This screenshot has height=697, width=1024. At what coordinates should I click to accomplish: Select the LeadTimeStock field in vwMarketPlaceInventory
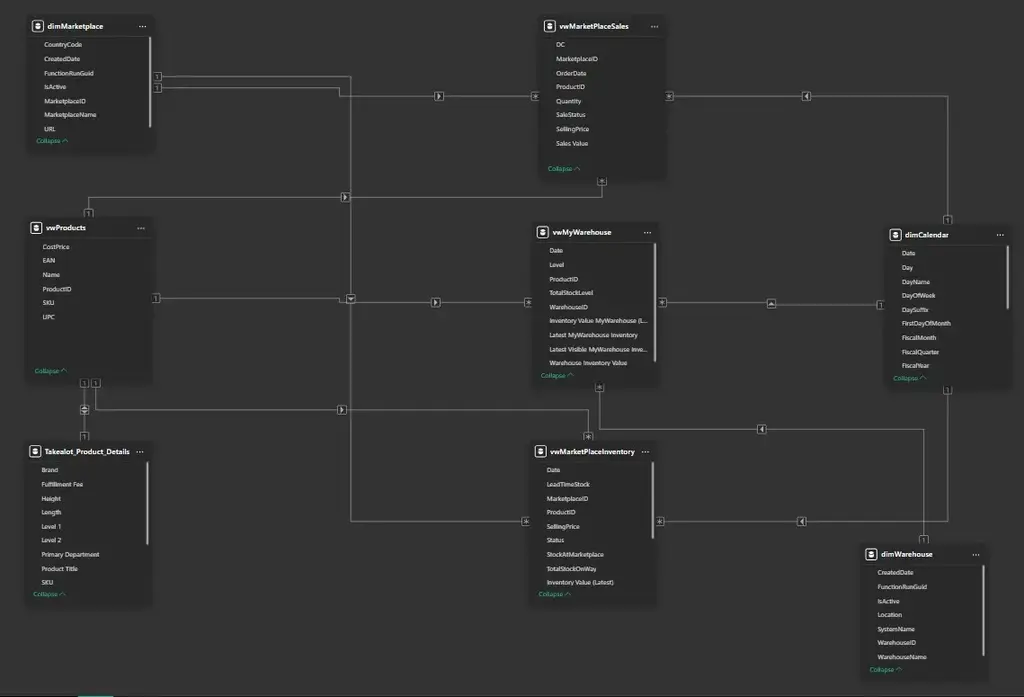tap(567, 484)
